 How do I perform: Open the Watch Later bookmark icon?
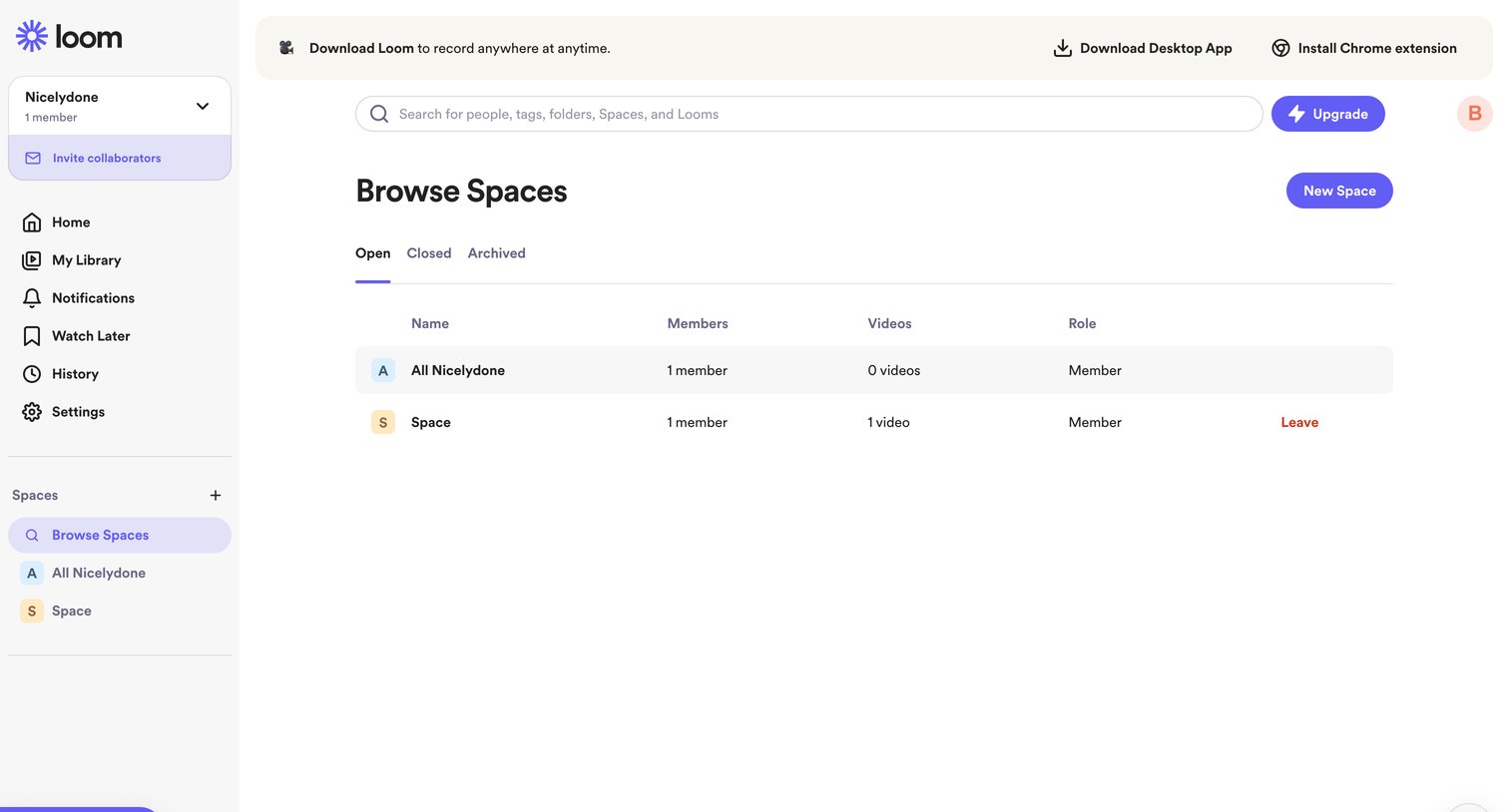[x=32, y=336]
